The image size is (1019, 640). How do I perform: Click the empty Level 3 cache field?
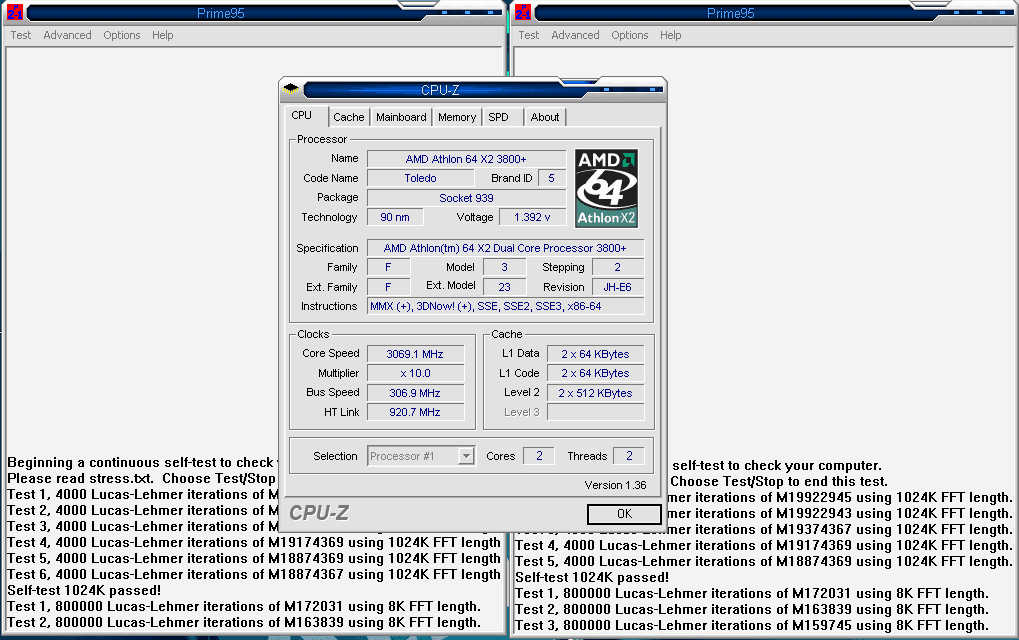point(595,412)
